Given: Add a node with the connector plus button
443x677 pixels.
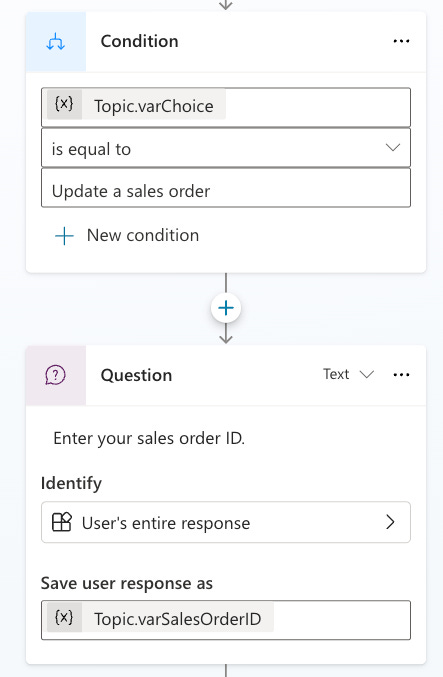Looking at the screenshot, I should tap(226, 308).
